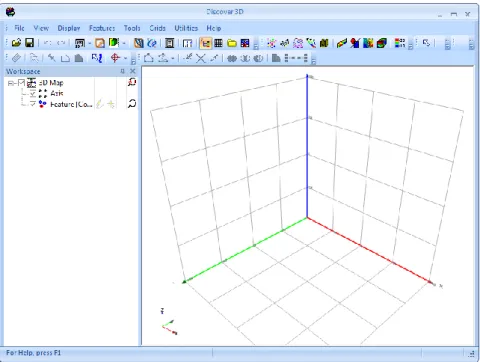Viewport: 480px width, 362px height.
Task: Click the star select icon in Feature row
Action: coord(111,104)
